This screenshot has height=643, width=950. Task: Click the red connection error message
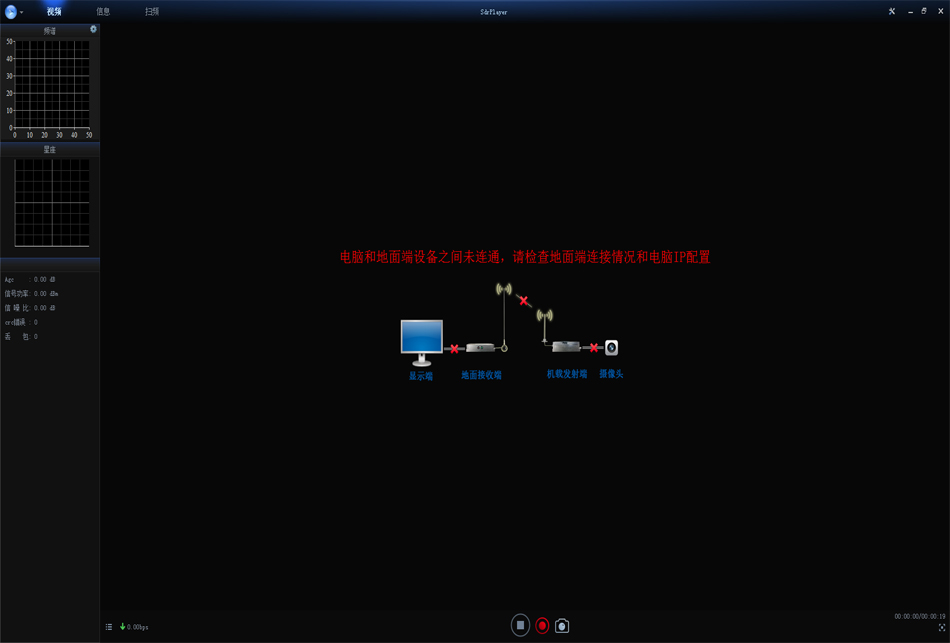pyautogui.click(x=525, y=257)
